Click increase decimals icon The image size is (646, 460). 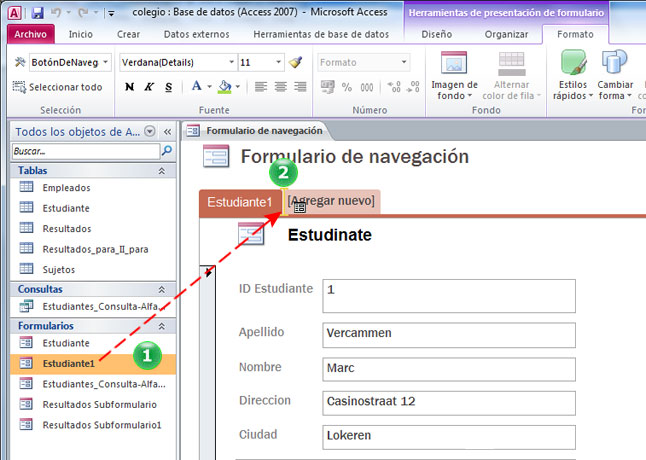click(x=394, y=86)
